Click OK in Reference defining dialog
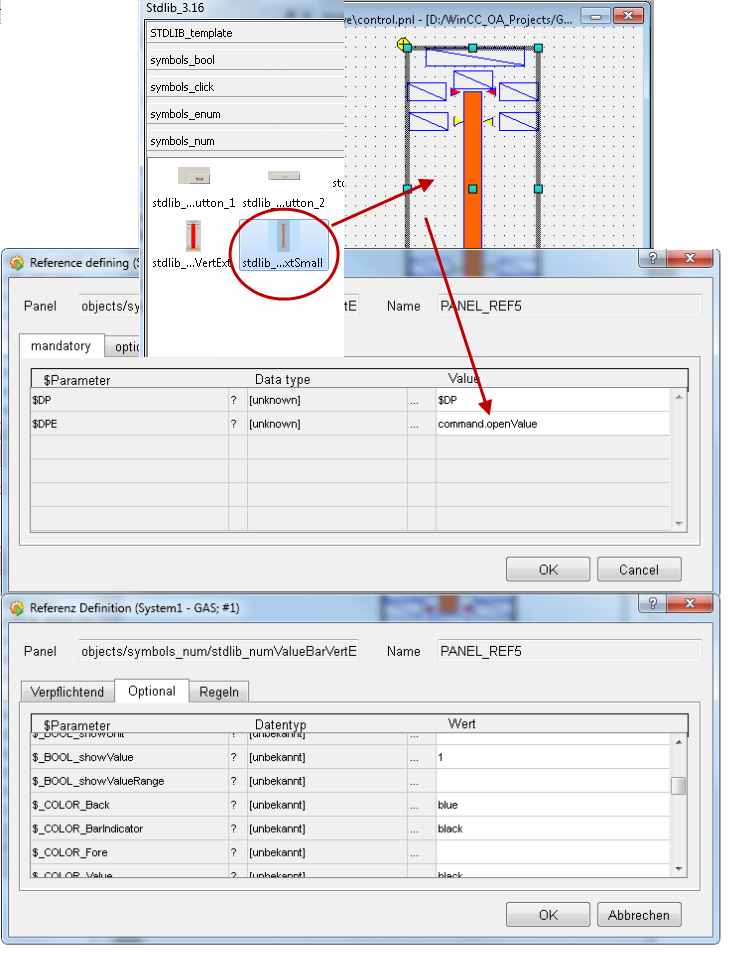Image resolution: width=750 pixels, height=955 pixels. tap(548, 569)
